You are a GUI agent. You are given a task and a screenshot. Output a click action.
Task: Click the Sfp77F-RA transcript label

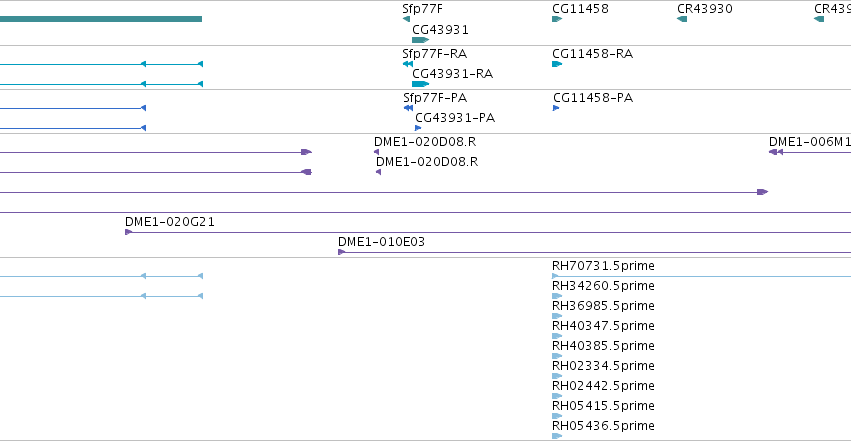[x=434, y=53]
